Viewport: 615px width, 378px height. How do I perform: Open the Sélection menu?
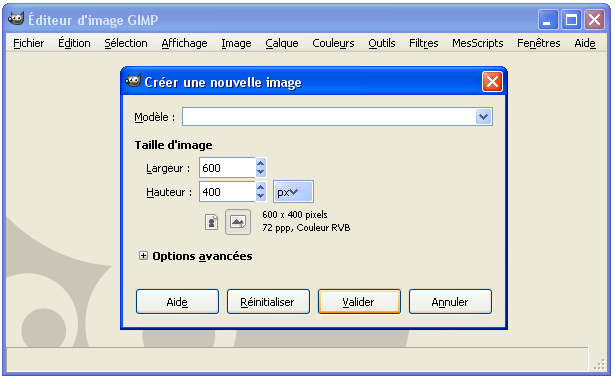126,43
